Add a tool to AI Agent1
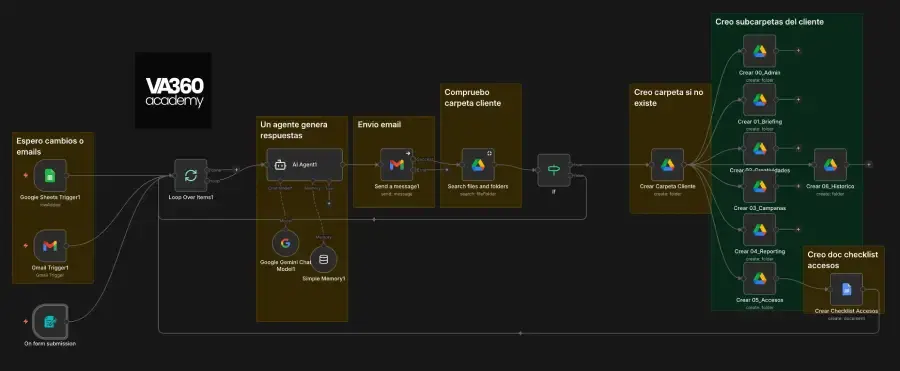The height and width of the screenshot is (371, 900). pyautogui.click(x=329, y=203)
